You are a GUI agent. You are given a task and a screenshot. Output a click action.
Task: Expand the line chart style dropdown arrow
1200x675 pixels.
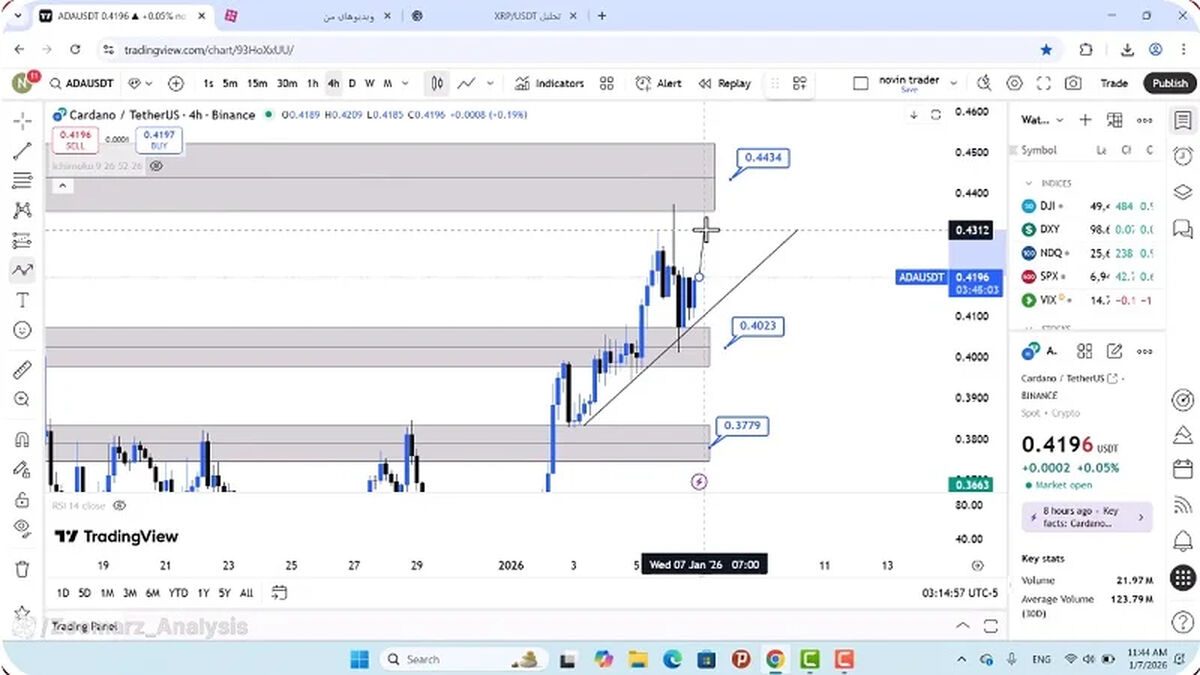click(492, 83)
